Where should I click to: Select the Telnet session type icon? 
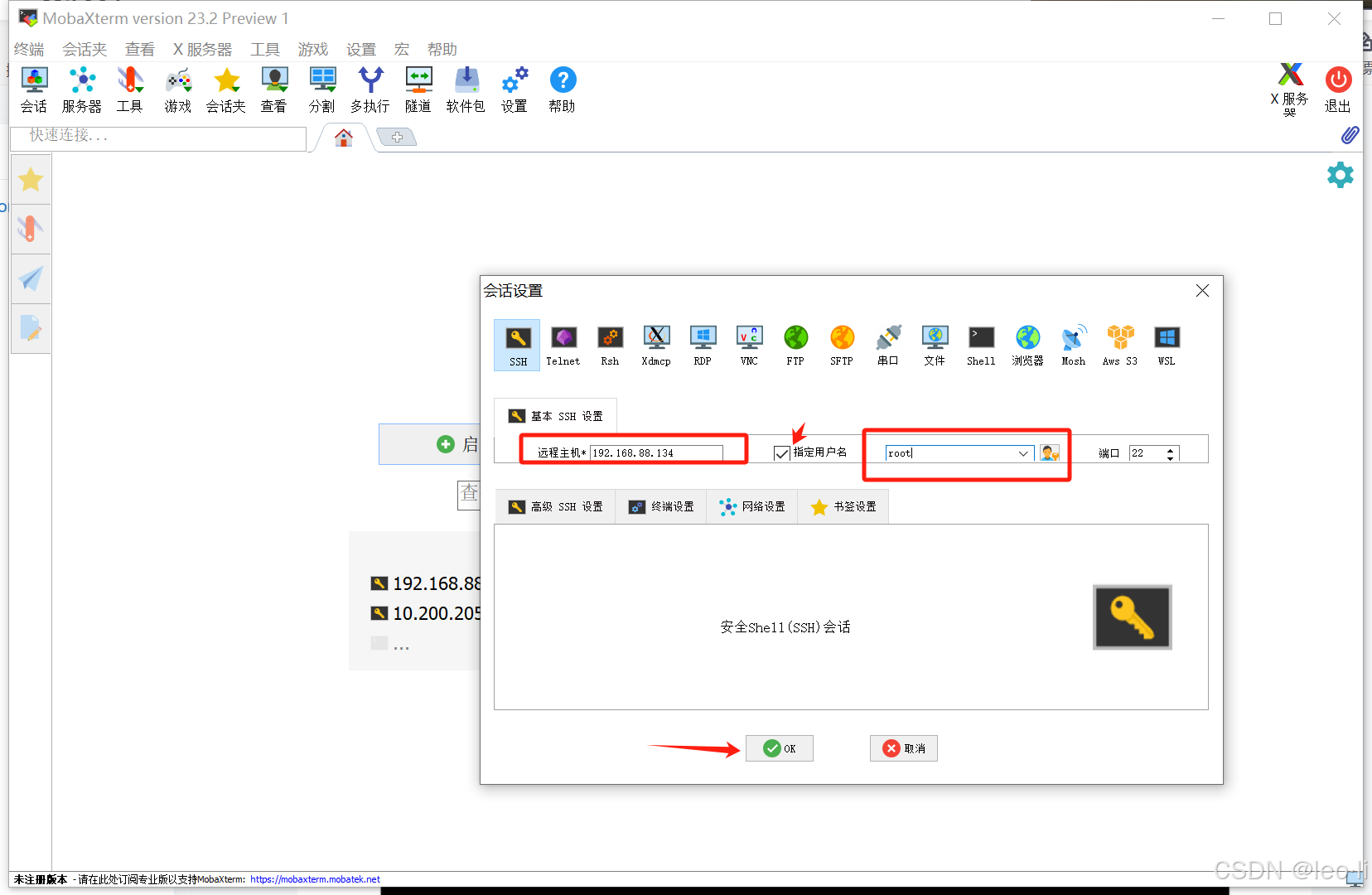tap(563, 345)
